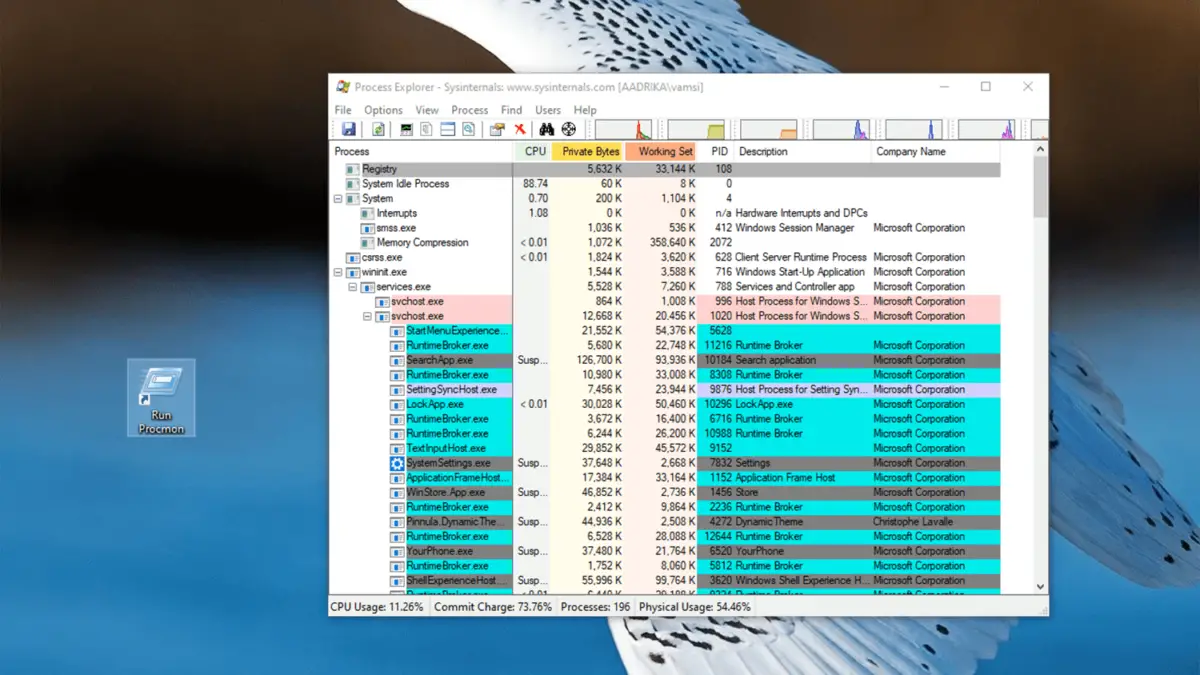1200x675 pixels.
Task: Open process Properties toolbar icon
Action: [497, 129]
